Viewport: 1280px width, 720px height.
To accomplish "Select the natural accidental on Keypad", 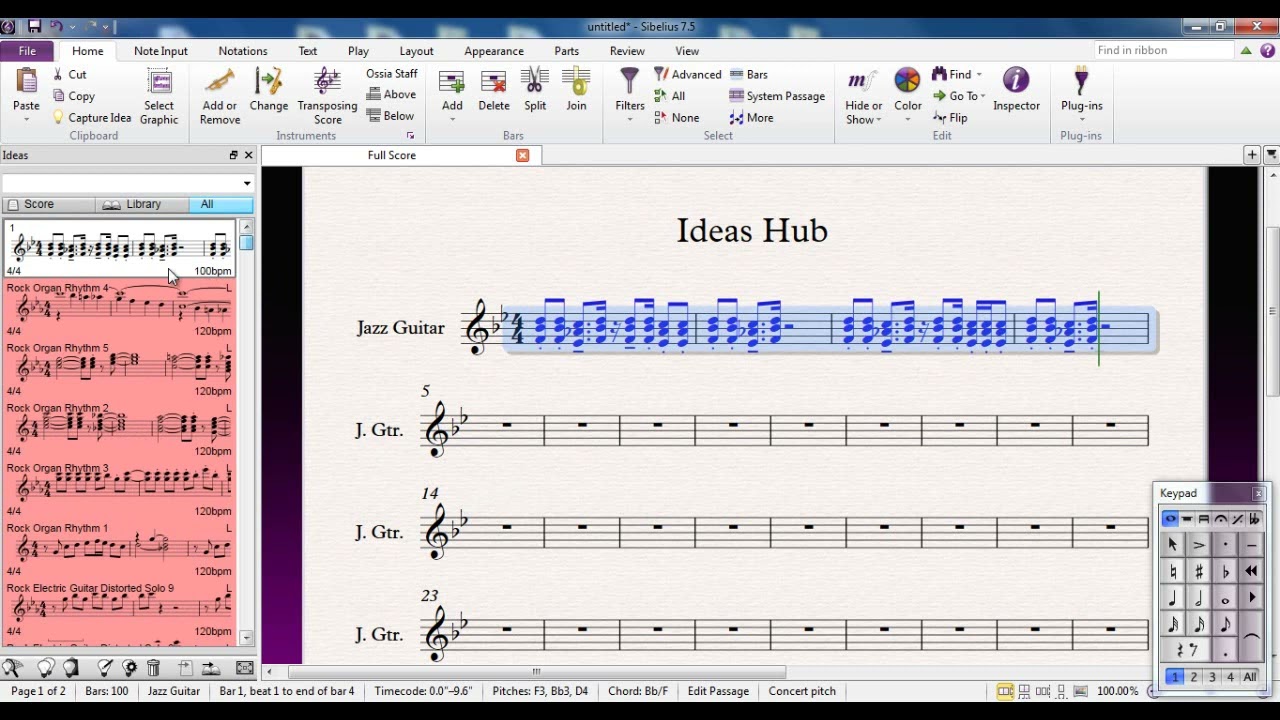I will coord(1173,572).
